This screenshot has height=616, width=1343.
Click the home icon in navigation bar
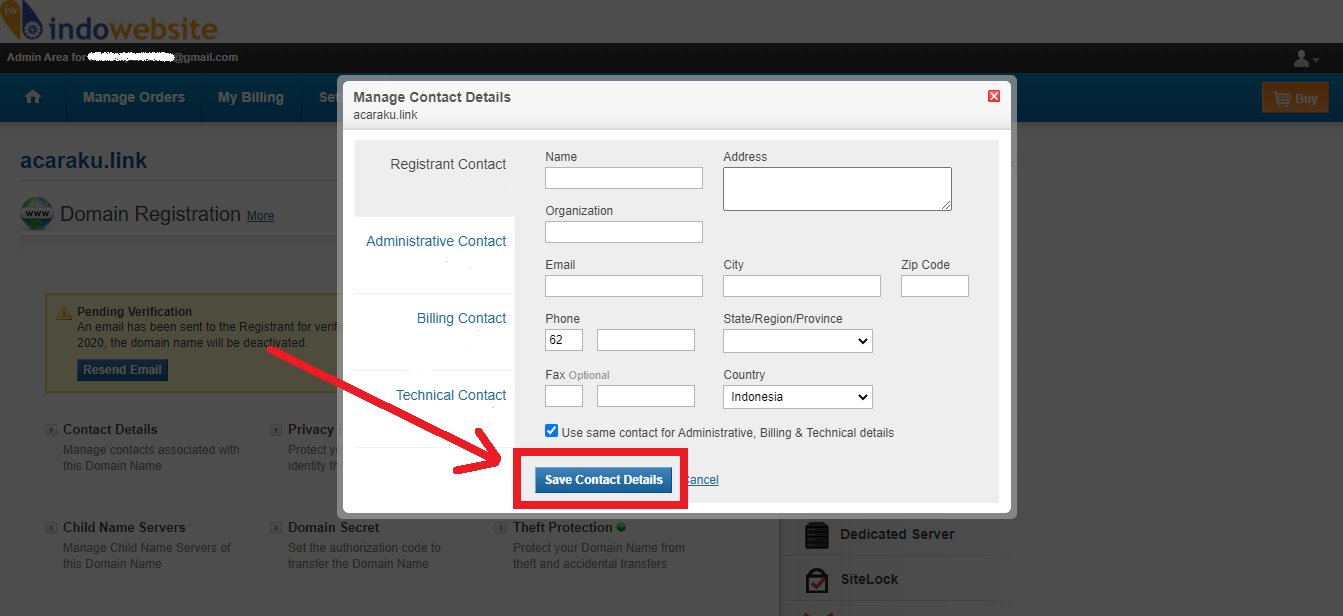coord(33,97)
